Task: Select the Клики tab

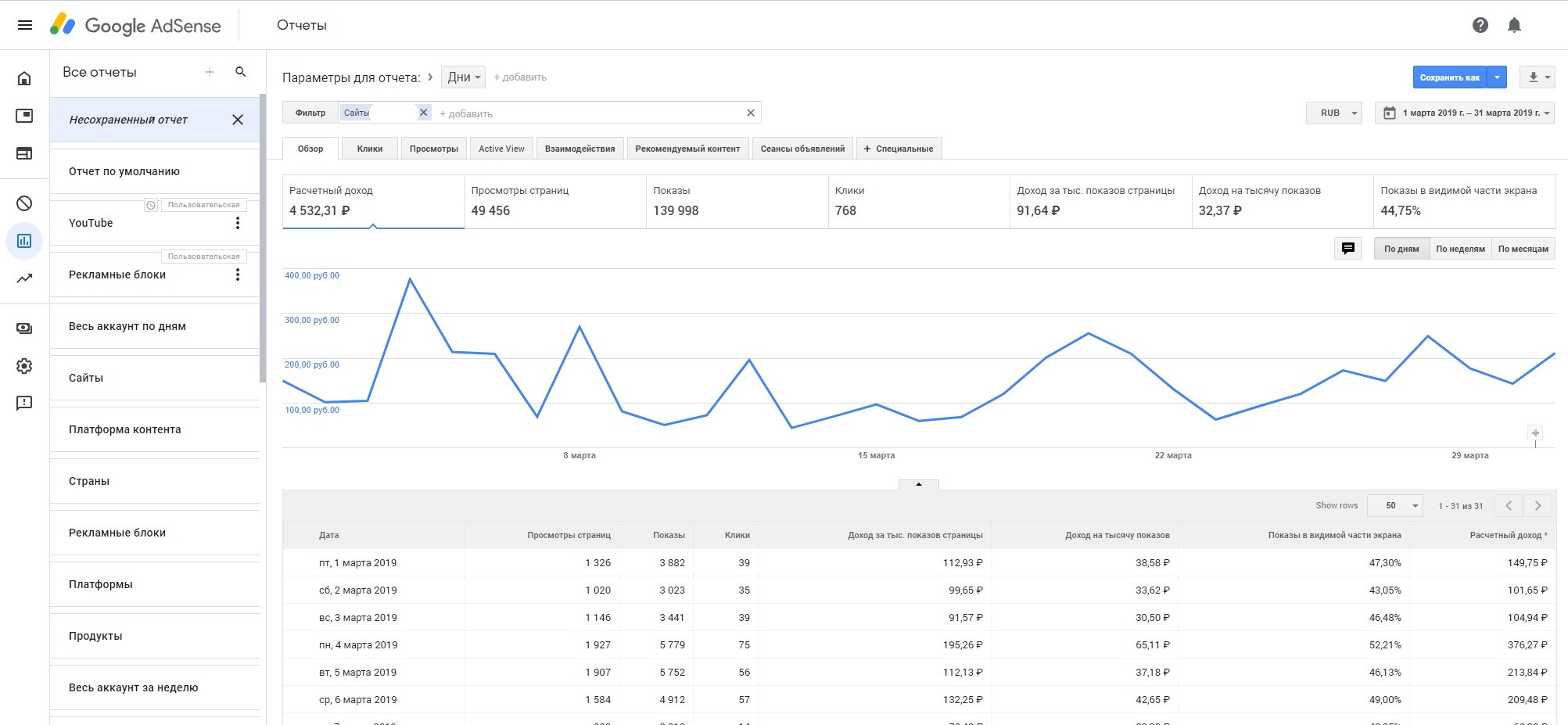Action: coord(370,149)
